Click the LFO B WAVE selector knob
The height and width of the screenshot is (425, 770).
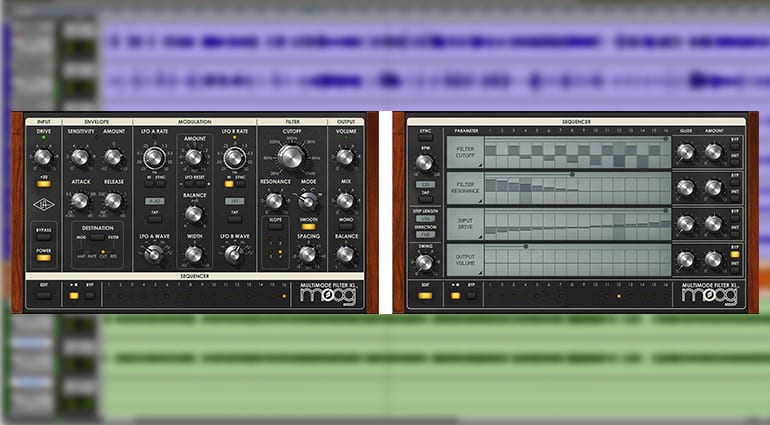234,254
